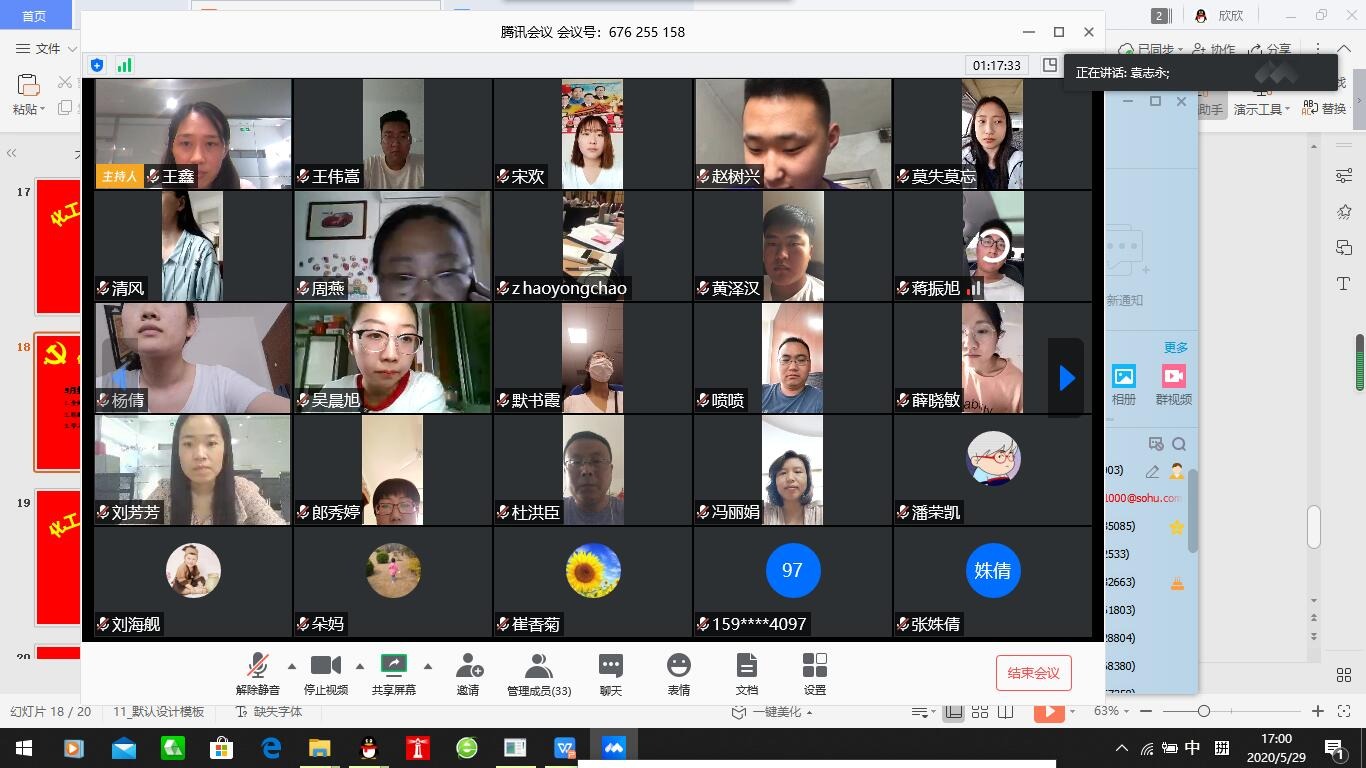
Task: Switch to the 首页 tab
Action: point(34,16)
